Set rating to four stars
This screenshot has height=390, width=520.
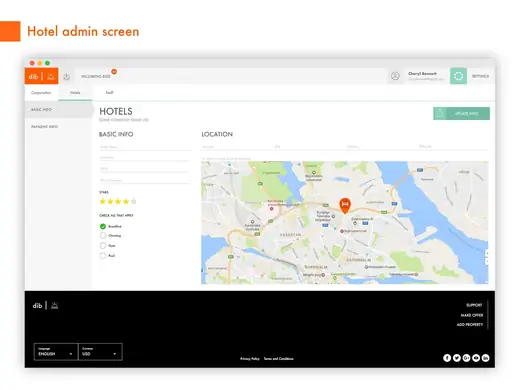126,201
